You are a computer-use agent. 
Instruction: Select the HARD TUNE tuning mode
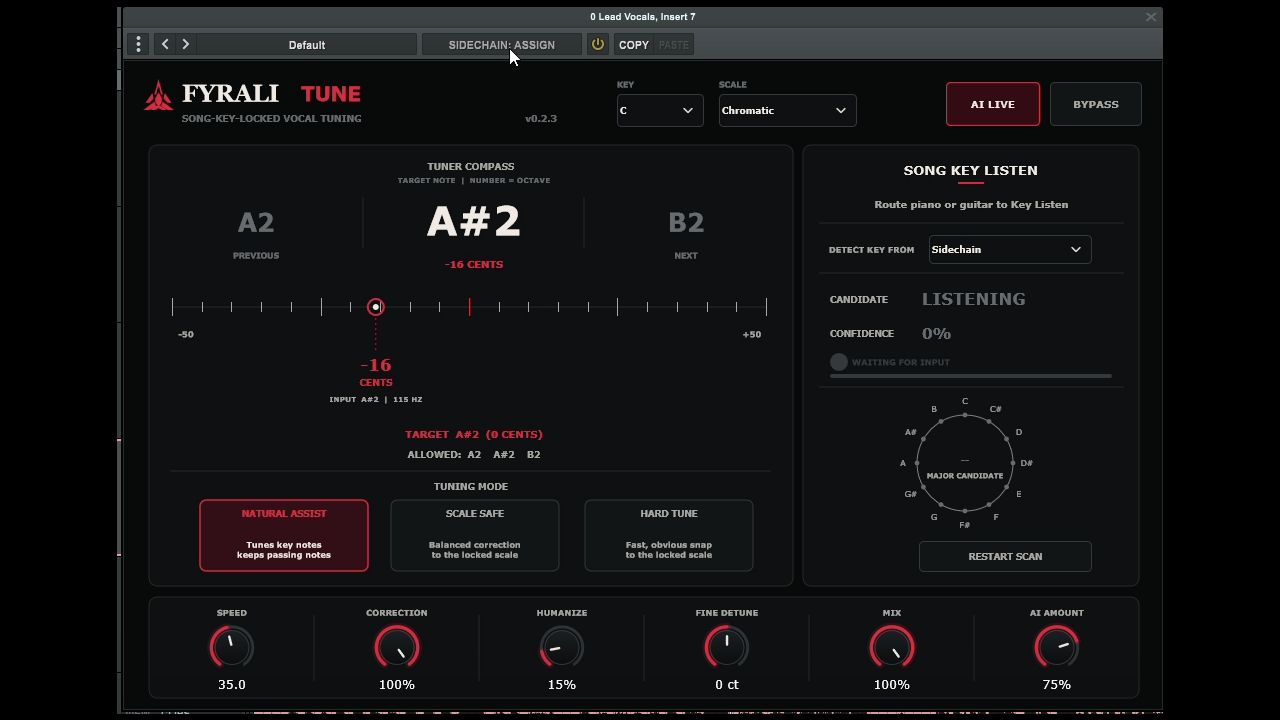(x=669, y=535)
